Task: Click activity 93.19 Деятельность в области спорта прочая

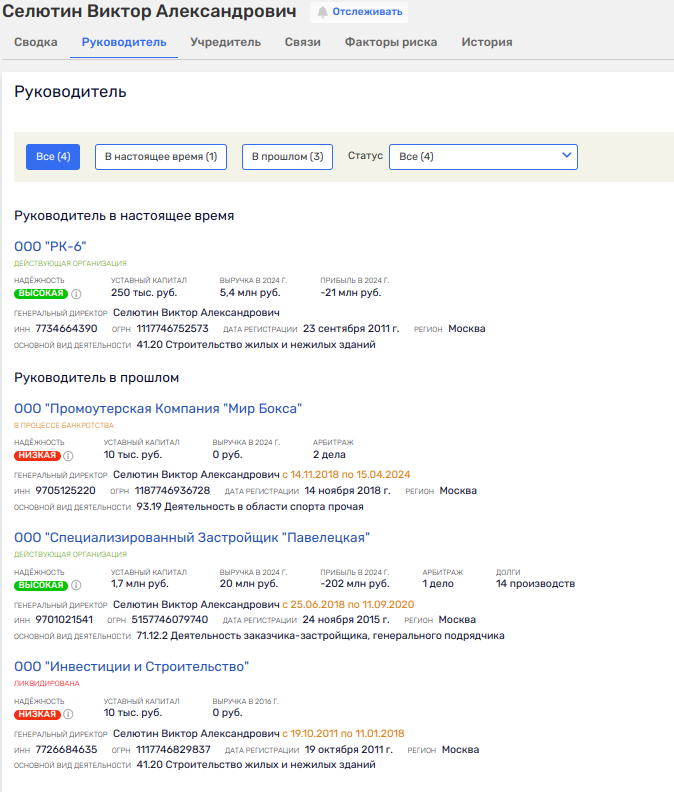Action: [x=250, y=507]
